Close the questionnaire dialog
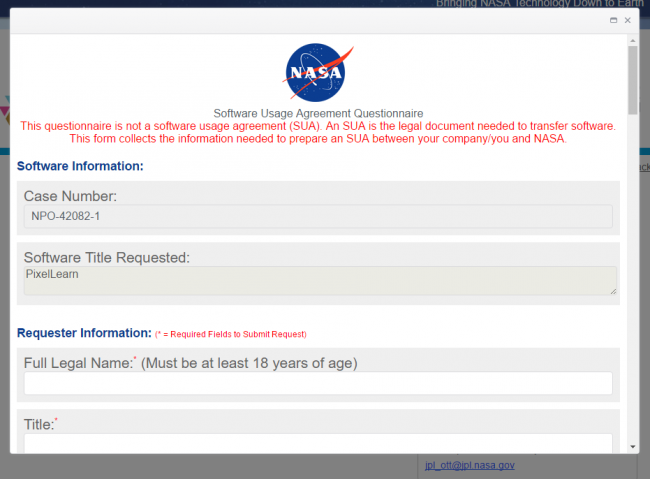The width and height of the screenshot is (650, 479). [628, 20]
